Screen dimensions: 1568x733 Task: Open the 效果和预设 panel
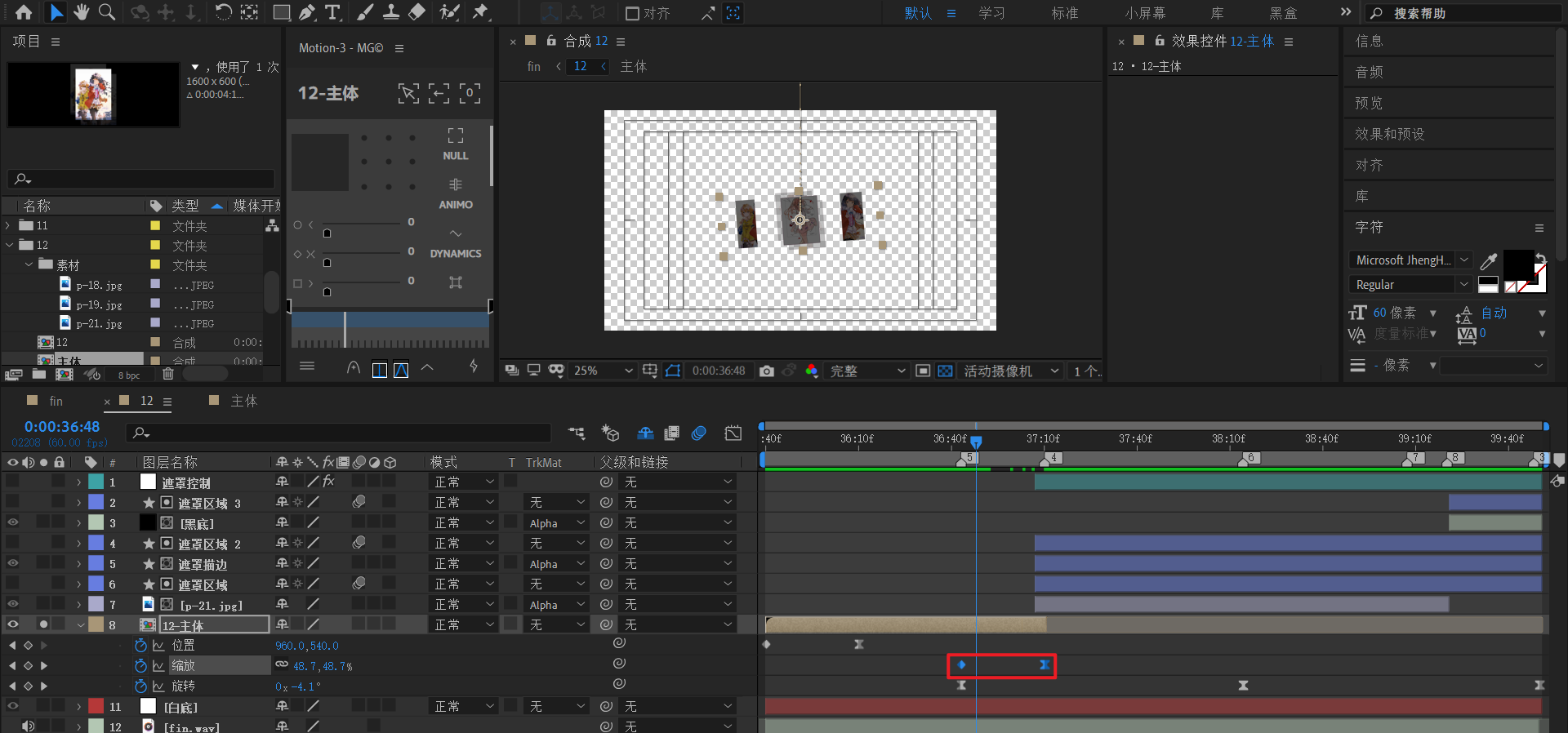pyautogui.click(x=1390, y=134)
